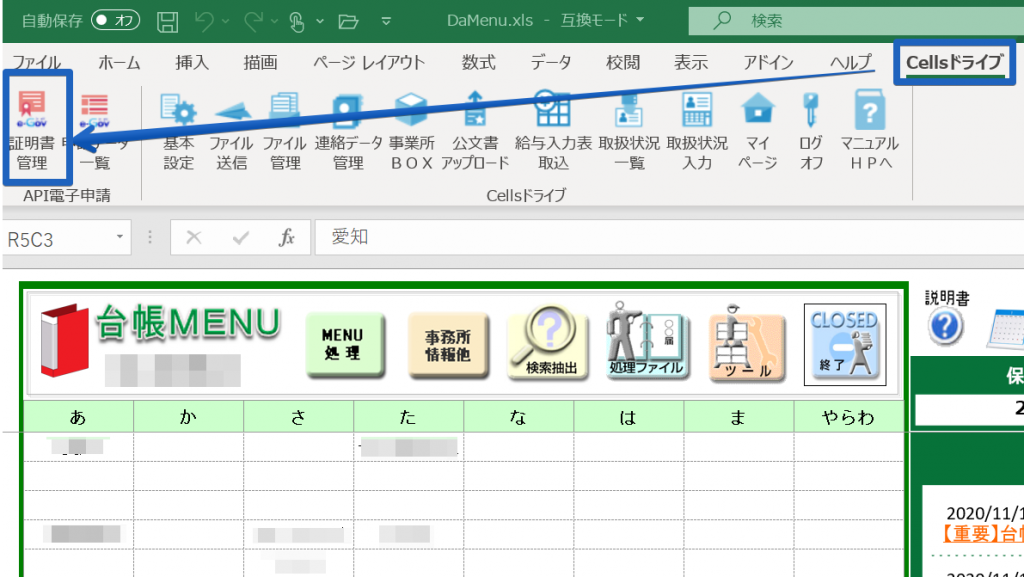This screenshot has width=1024, height=577.
Task: Click the な column header
Action: point(519,416)
